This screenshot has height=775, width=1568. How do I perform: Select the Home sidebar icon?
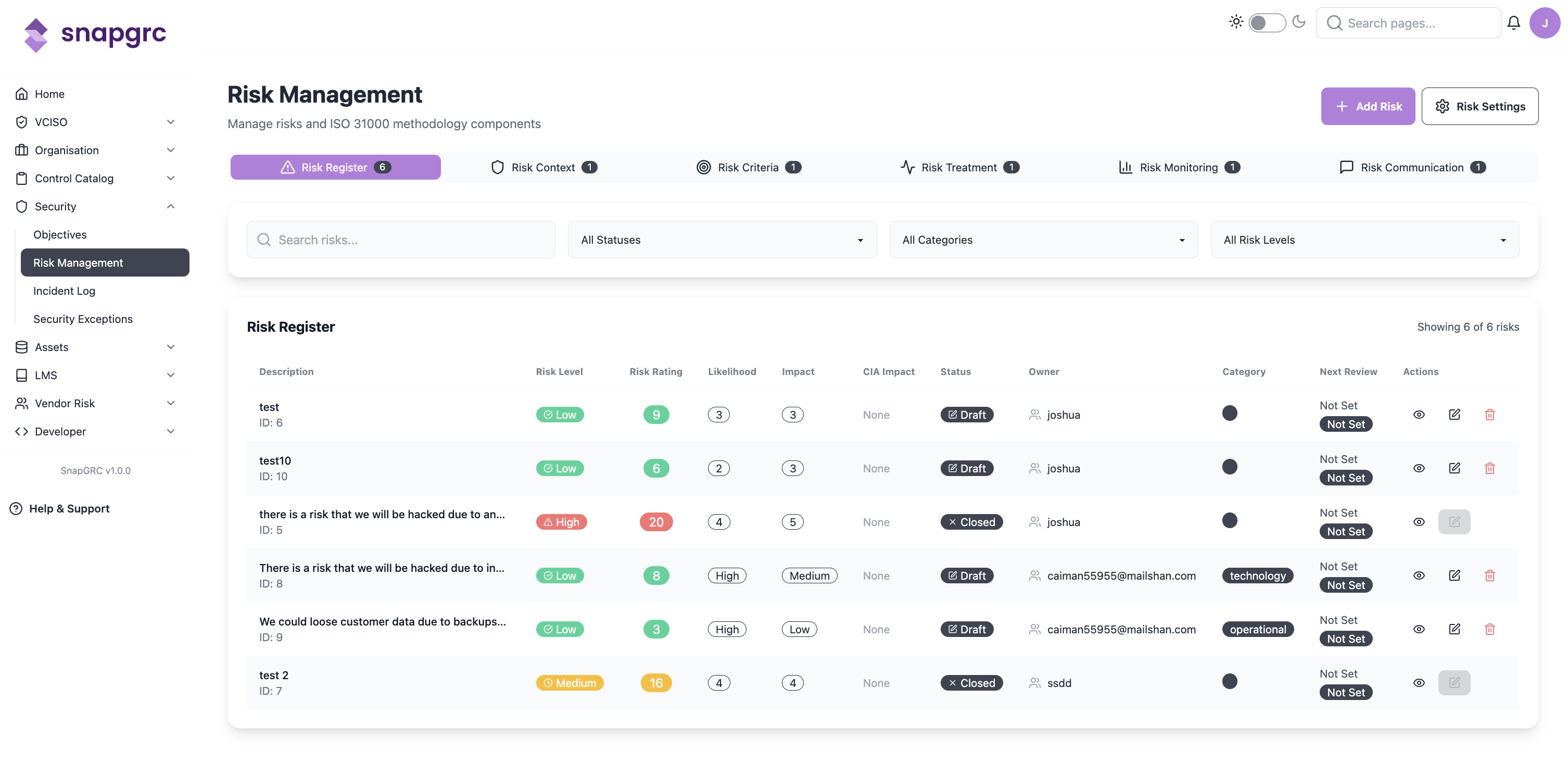[21, 93]
